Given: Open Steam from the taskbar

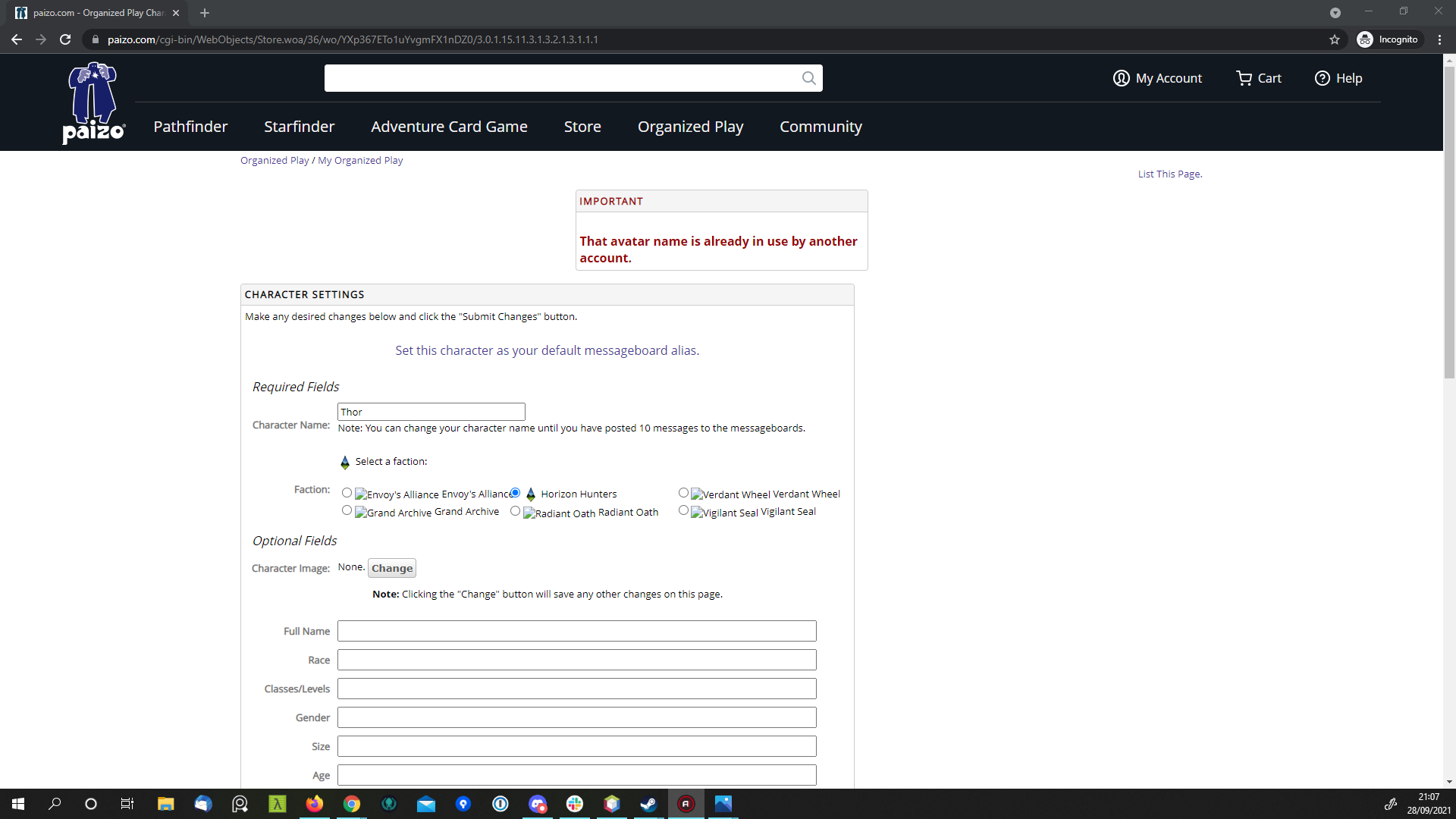Looking at the screenshot, I should tap(648, 804).
